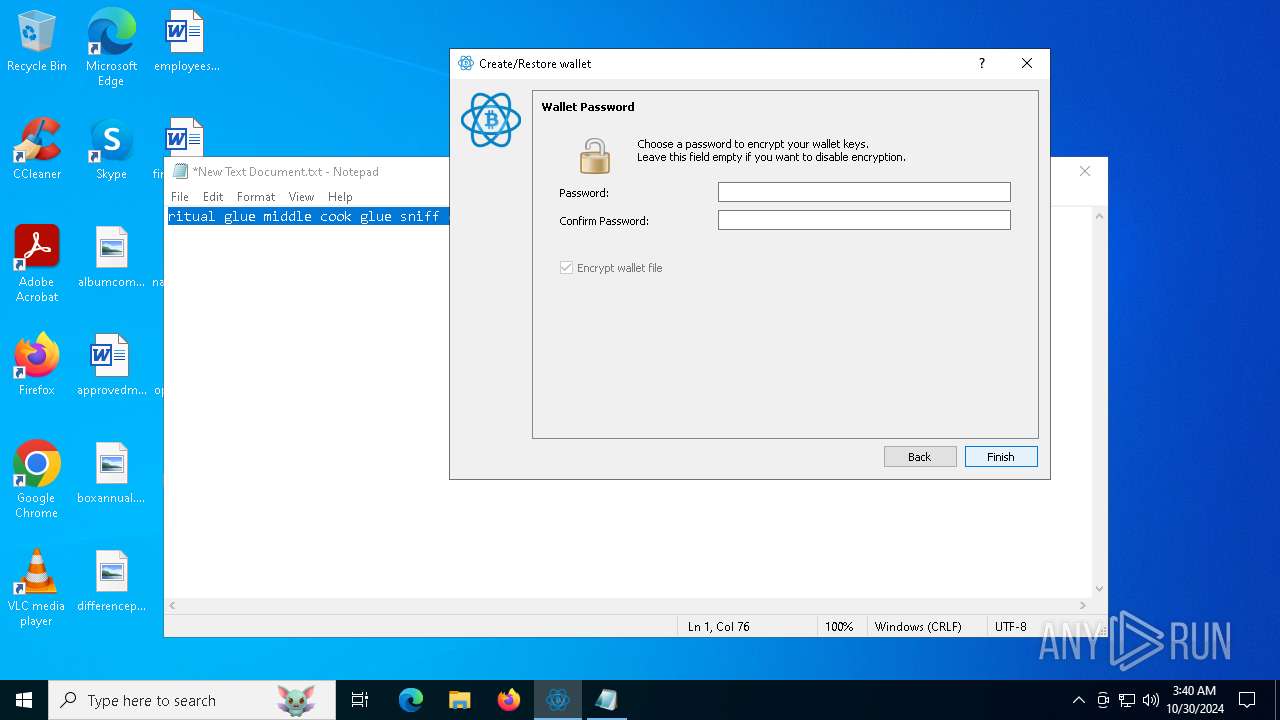Focus the Password input field
The height and width of the screenshot is (720, 1280).
[864, 192]
